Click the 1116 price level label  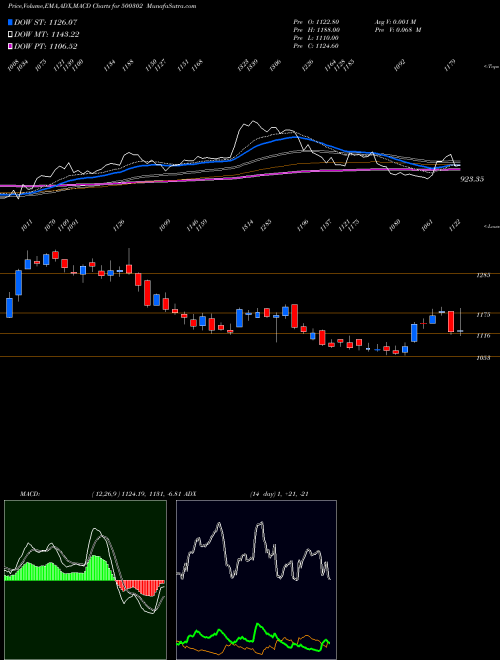pos(483,335)
